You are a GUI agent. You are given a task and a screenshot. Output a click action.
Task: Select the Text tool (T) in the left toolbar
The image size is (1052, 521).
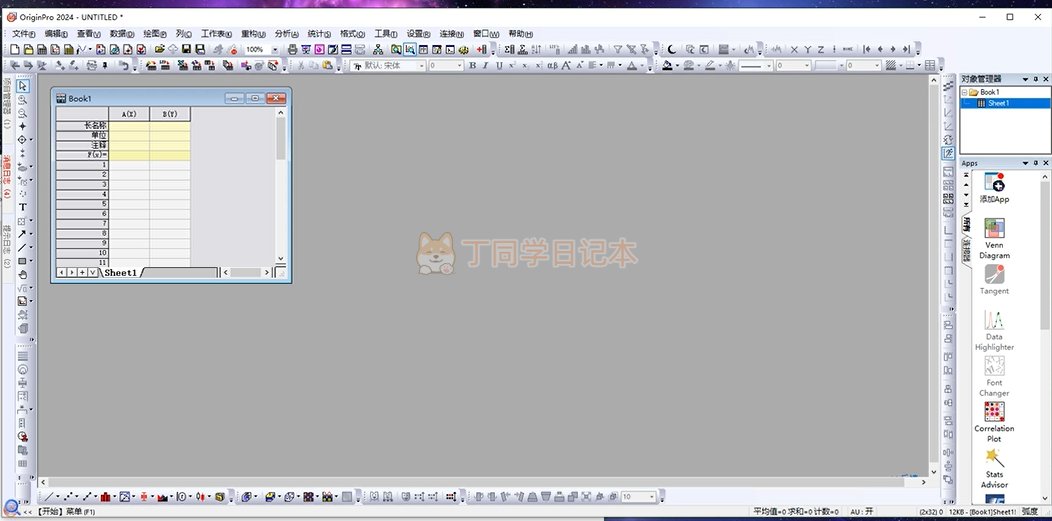click(x=23, y=207)
